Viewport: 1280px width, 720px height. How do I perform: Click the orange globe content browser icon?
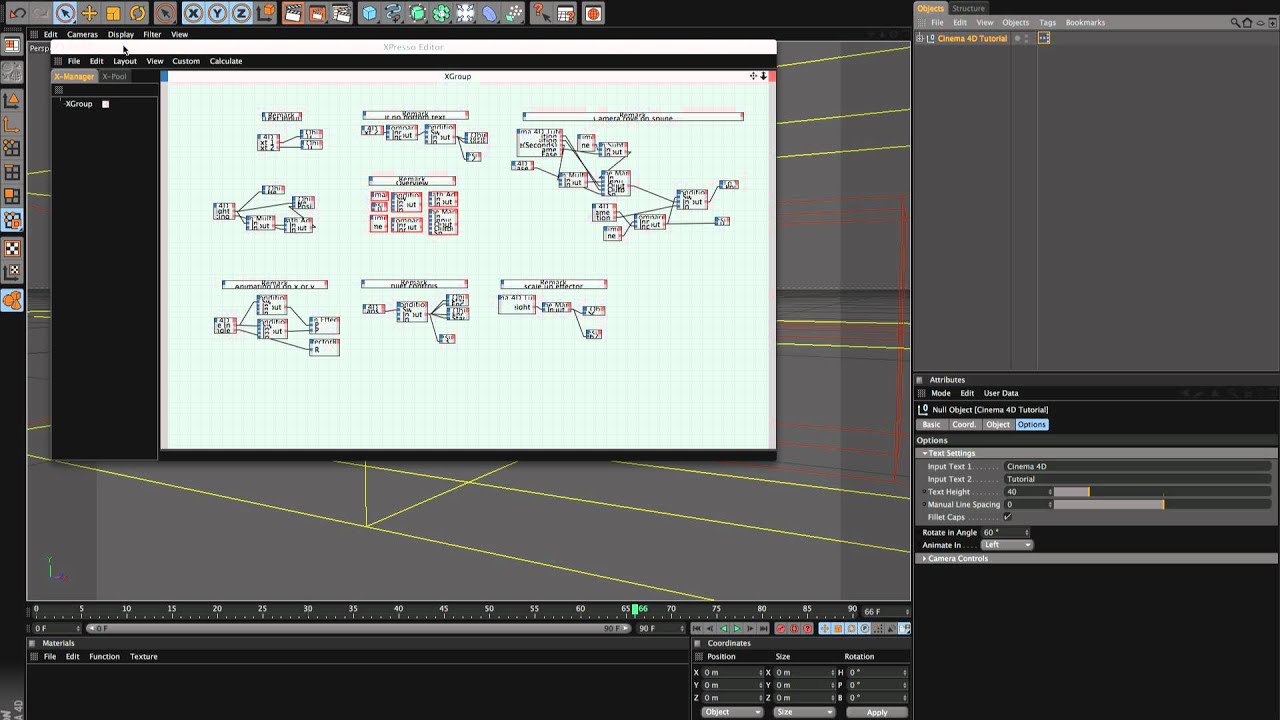tap(593, 13)
